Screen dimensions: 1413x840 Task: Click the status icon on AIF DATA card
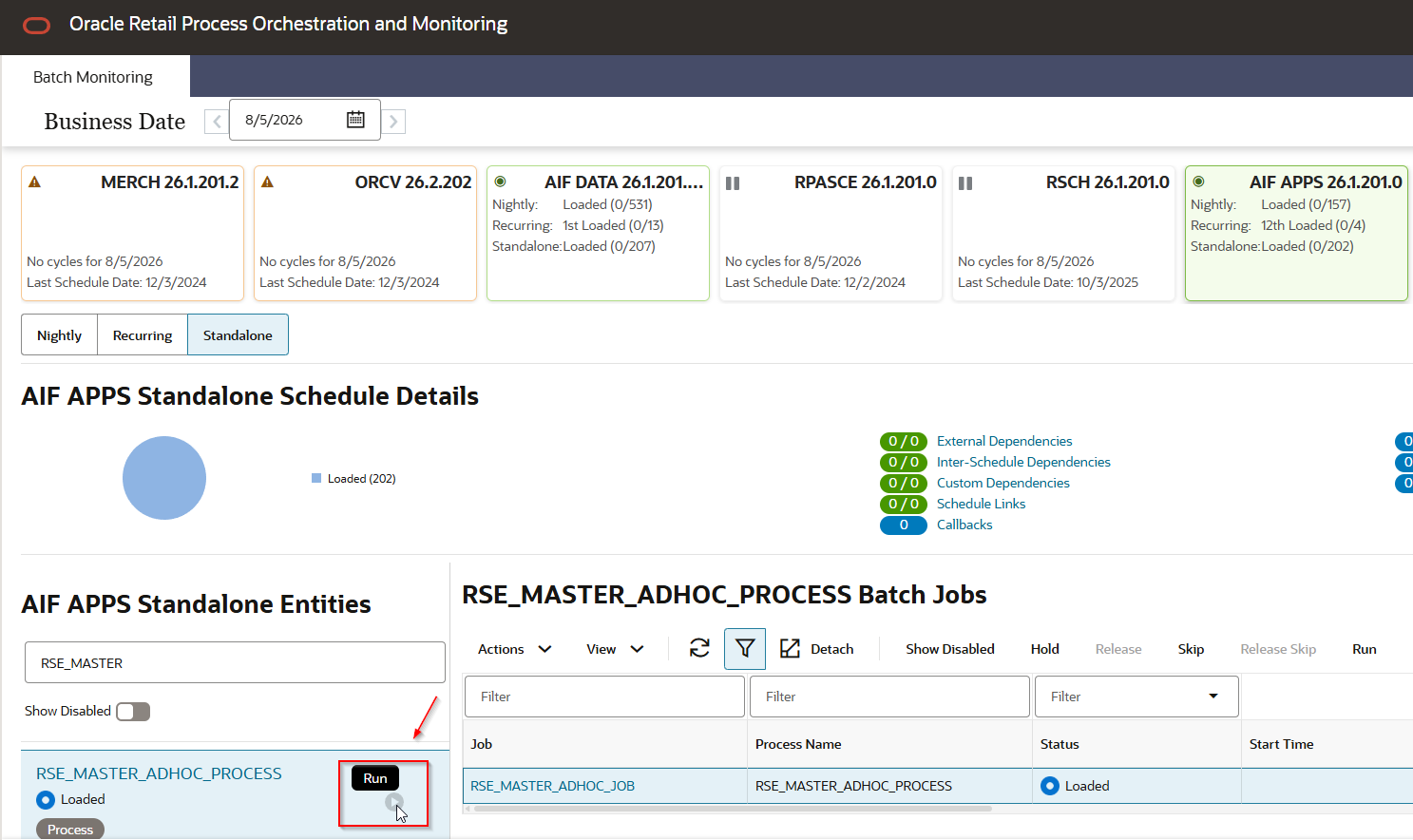coord(500,181)
